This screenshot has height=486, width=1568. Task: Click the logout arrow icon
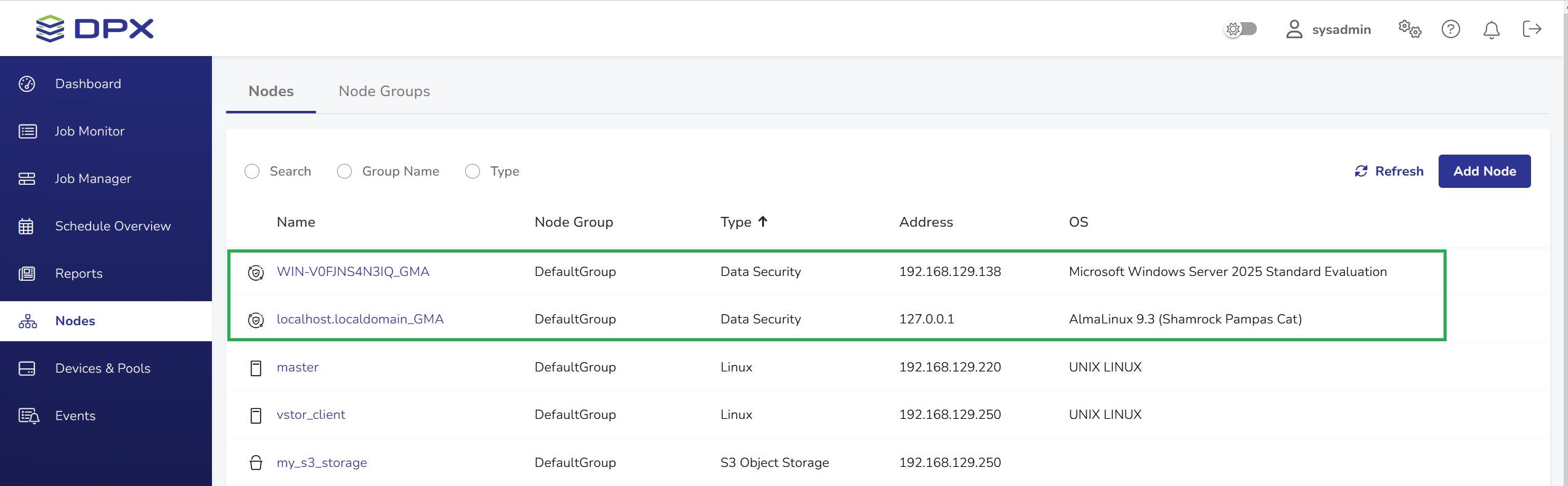[1532, 29]
